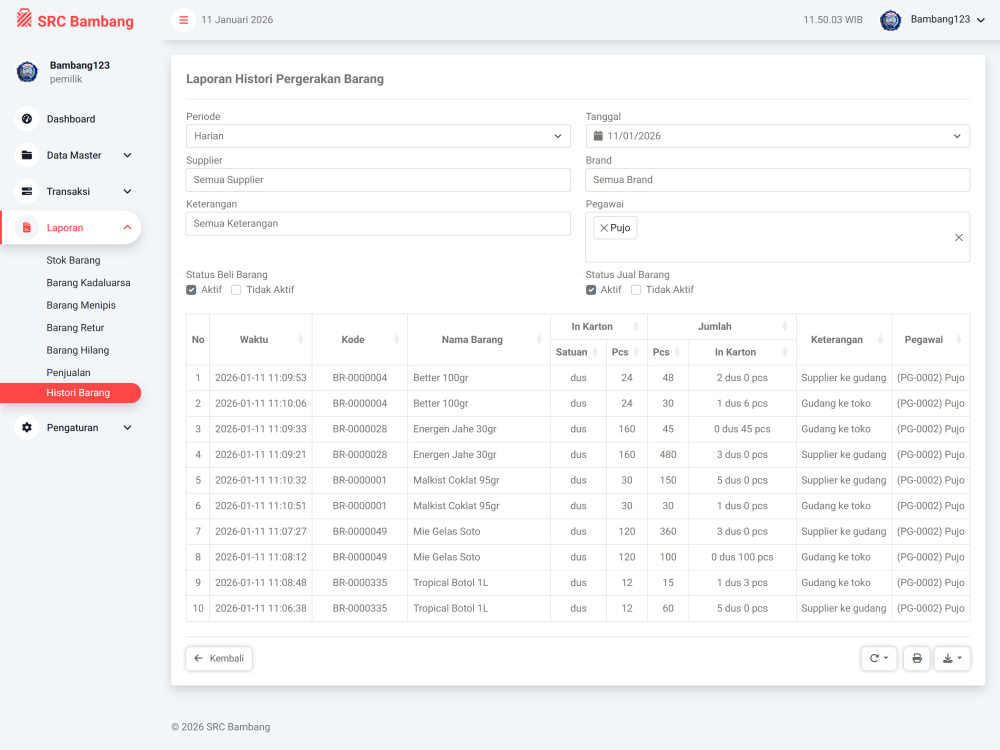The width and height of the screenshot is (1000, 750).
Task: Click the Data Master folder icon
Action: pyautogui.click(x=27, y=155)
